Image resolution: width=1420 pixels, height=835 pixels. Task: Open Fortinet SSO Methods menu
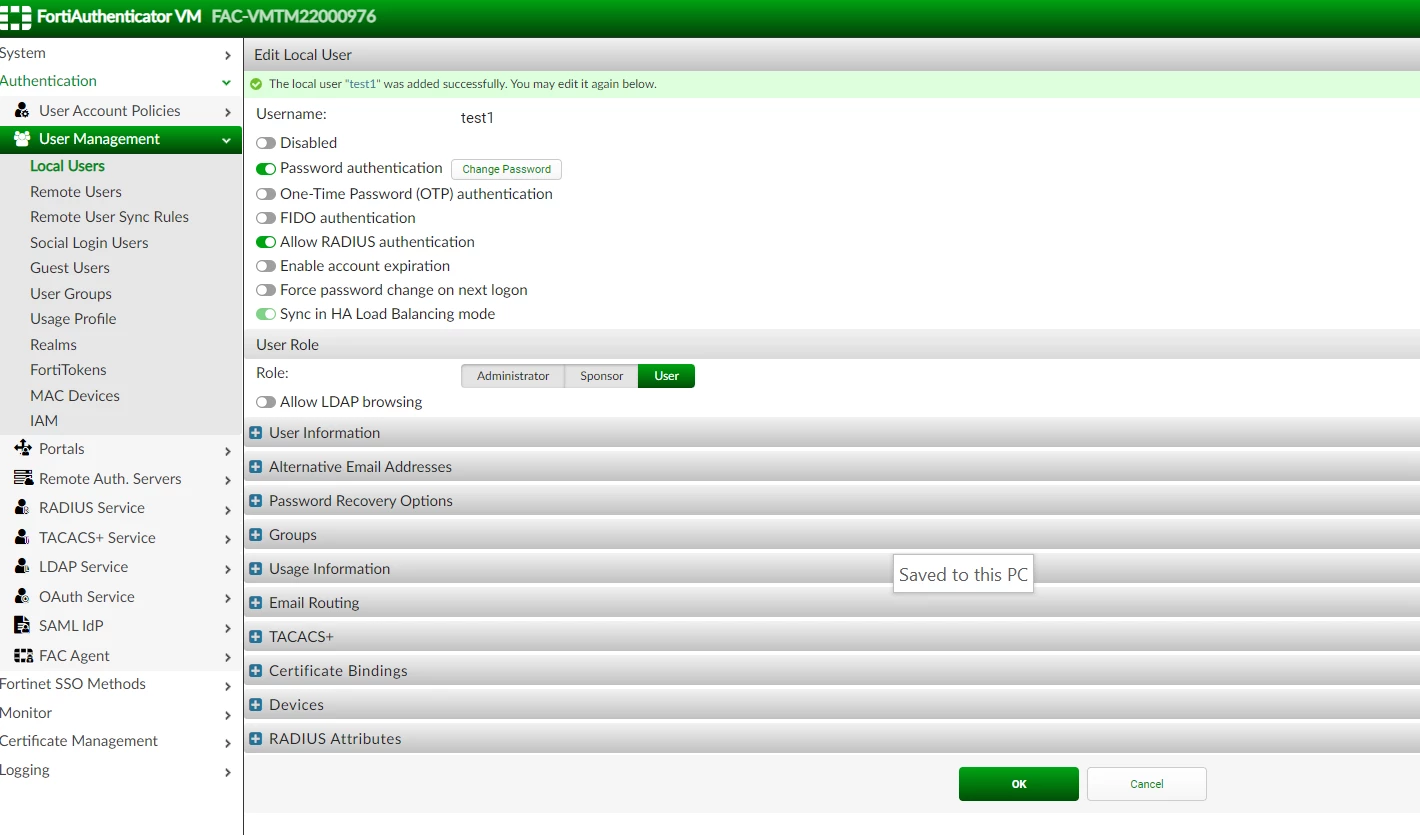click(x=120, y=684)
